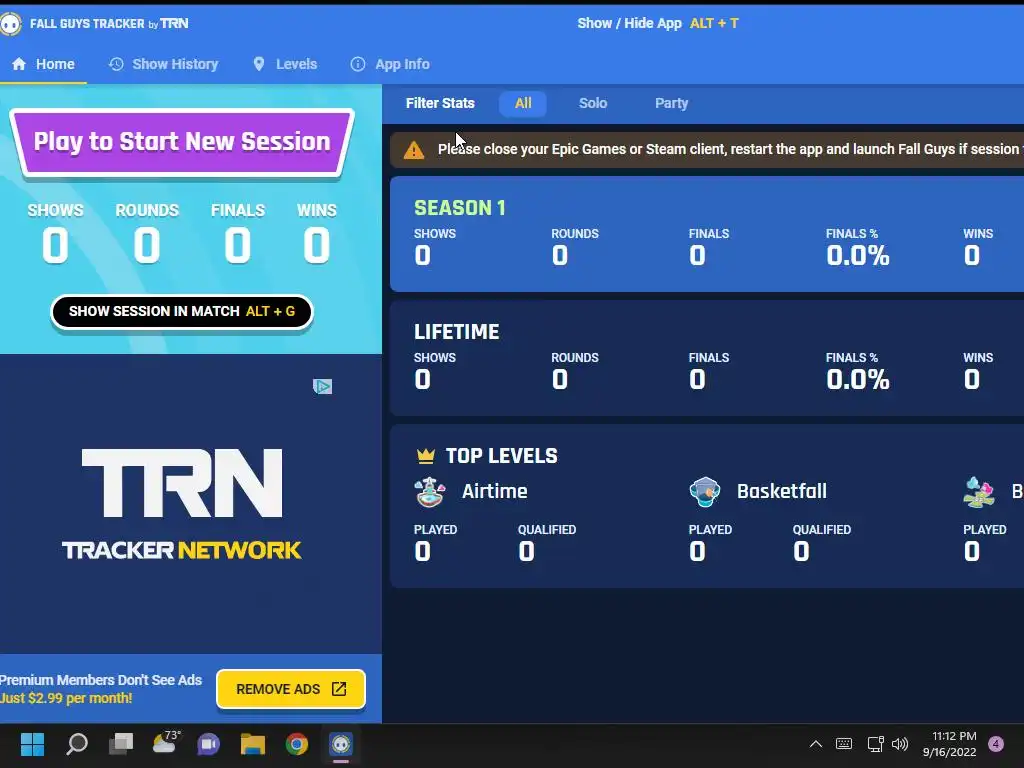Click the Airtime level icon
The width and height of the screenshot is (1024, 768).
pyautogui.click(x=430, y=492)
